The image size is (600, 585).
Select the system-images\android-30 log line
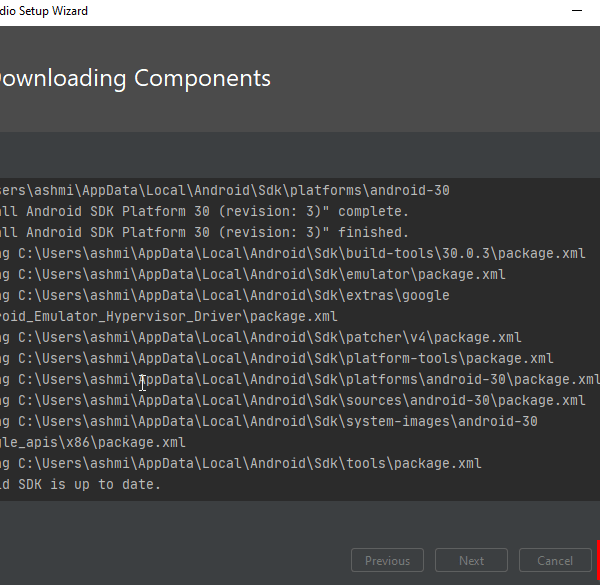(269, 422)
